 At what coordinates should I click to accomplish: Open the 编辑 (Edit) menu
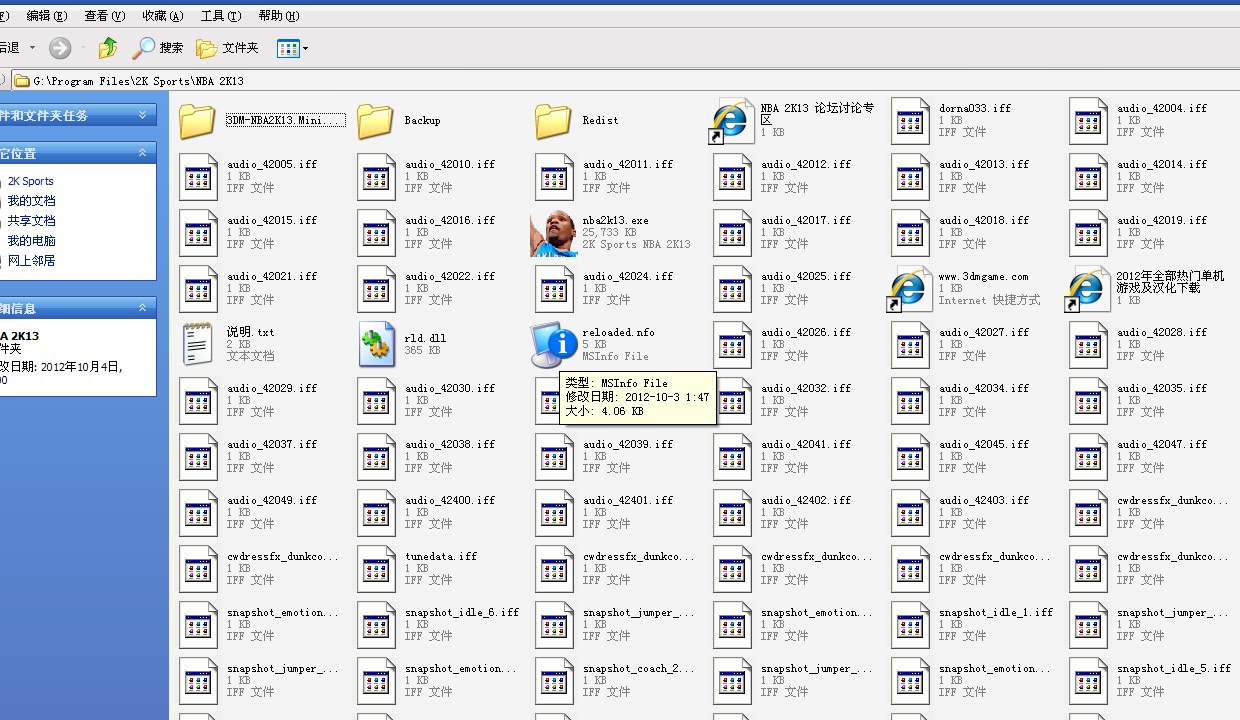point(47,15)
